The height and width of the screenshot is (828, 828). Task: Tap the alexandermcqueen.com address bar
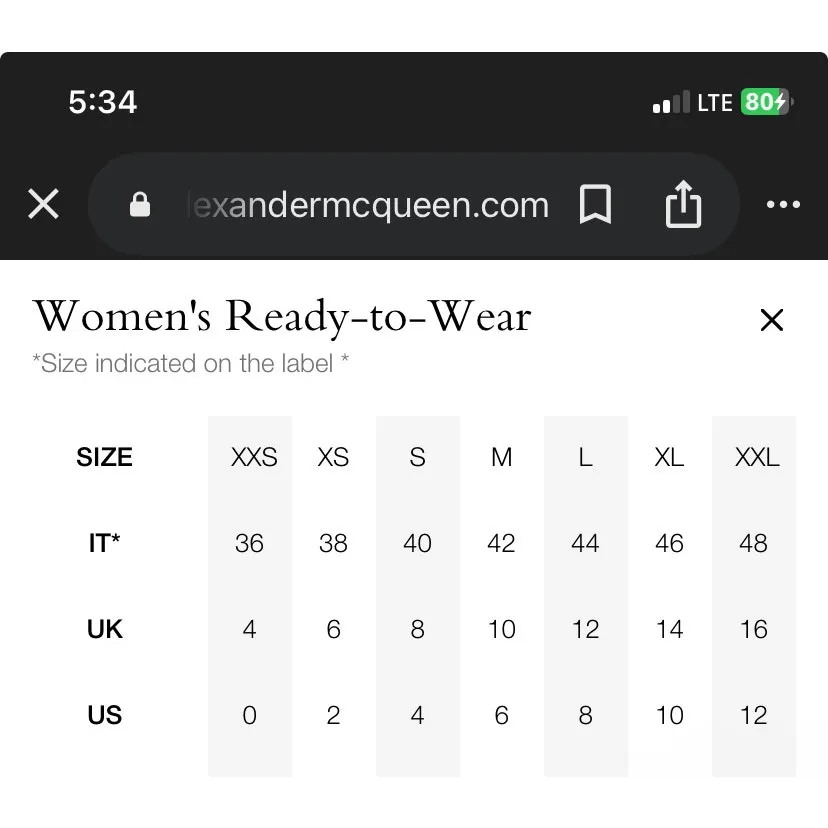[368, 205]
